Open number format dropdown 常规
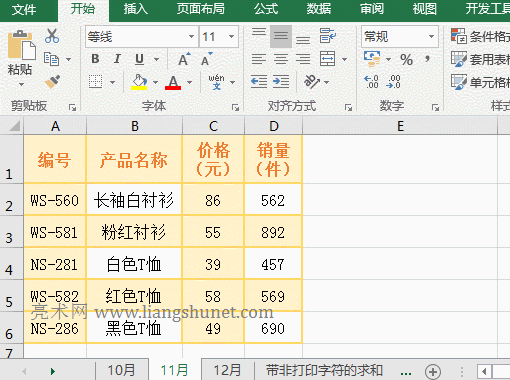The image size is (510, 380). point(431,36)
